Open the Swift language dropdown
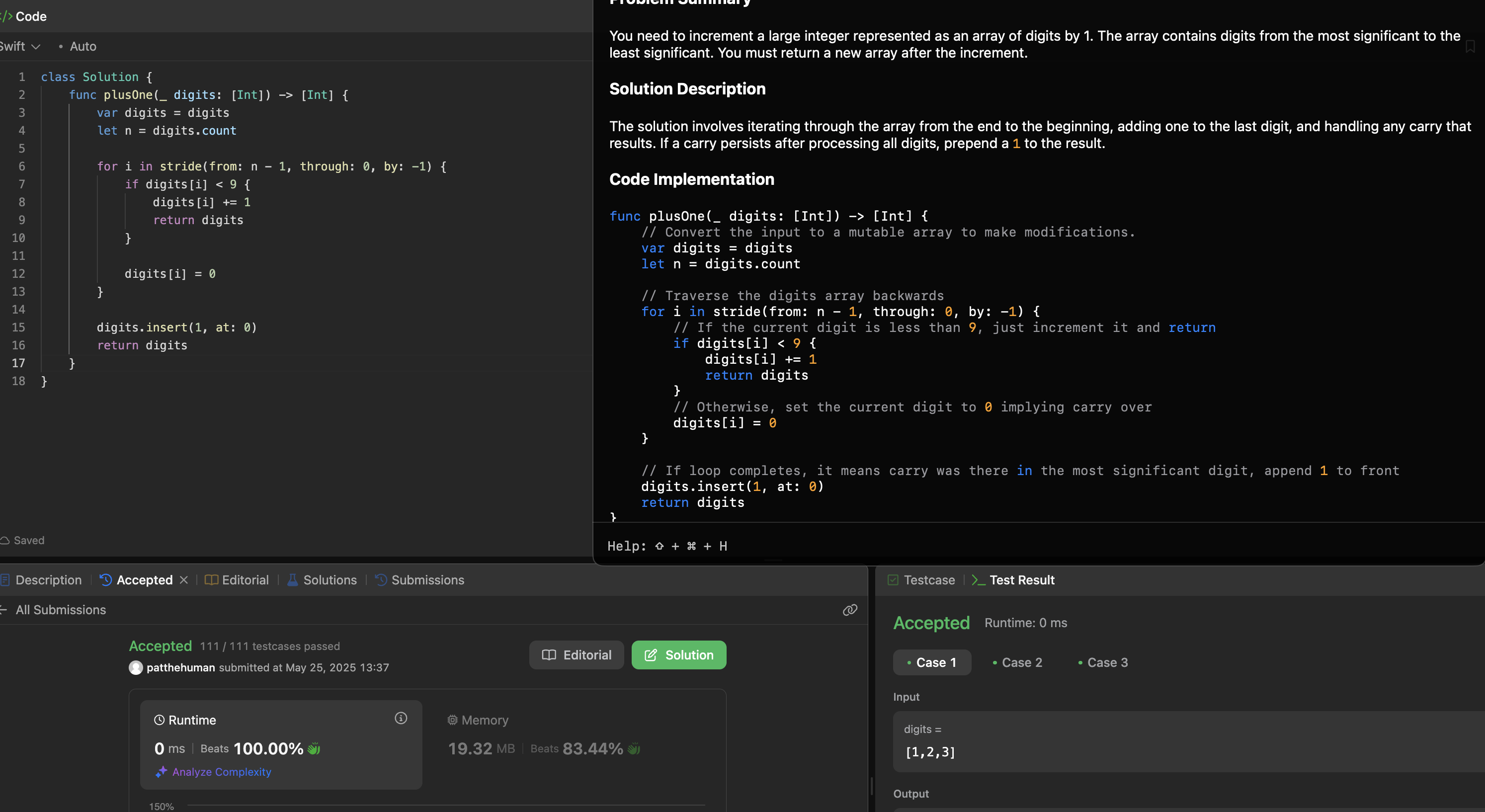The height and width of the screenshot is (812, 1485). pyautogui.click(x=19, y=46)
